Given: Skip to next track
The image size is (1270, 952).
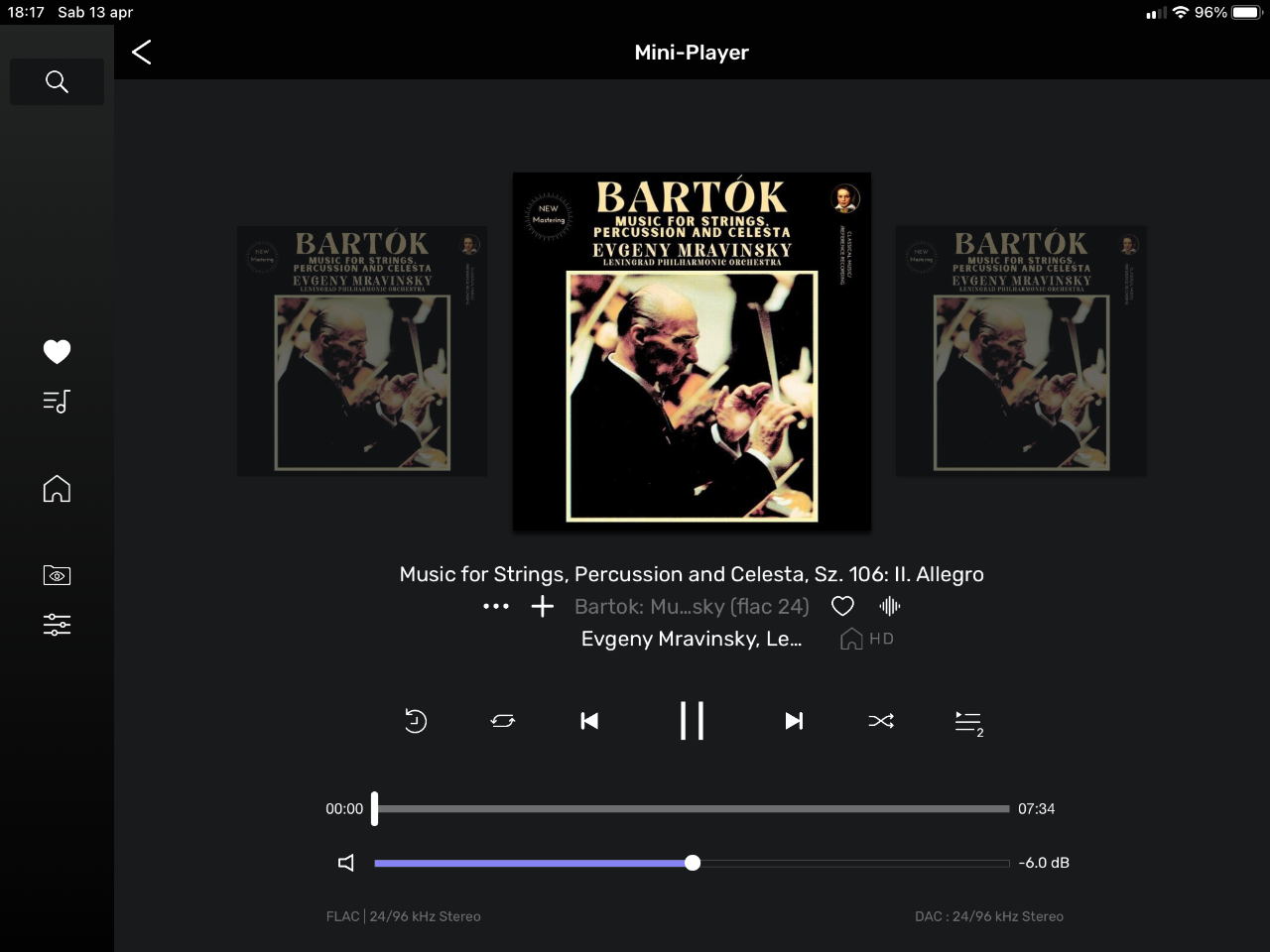Looking at the screenshot, I should pos(794,721).
